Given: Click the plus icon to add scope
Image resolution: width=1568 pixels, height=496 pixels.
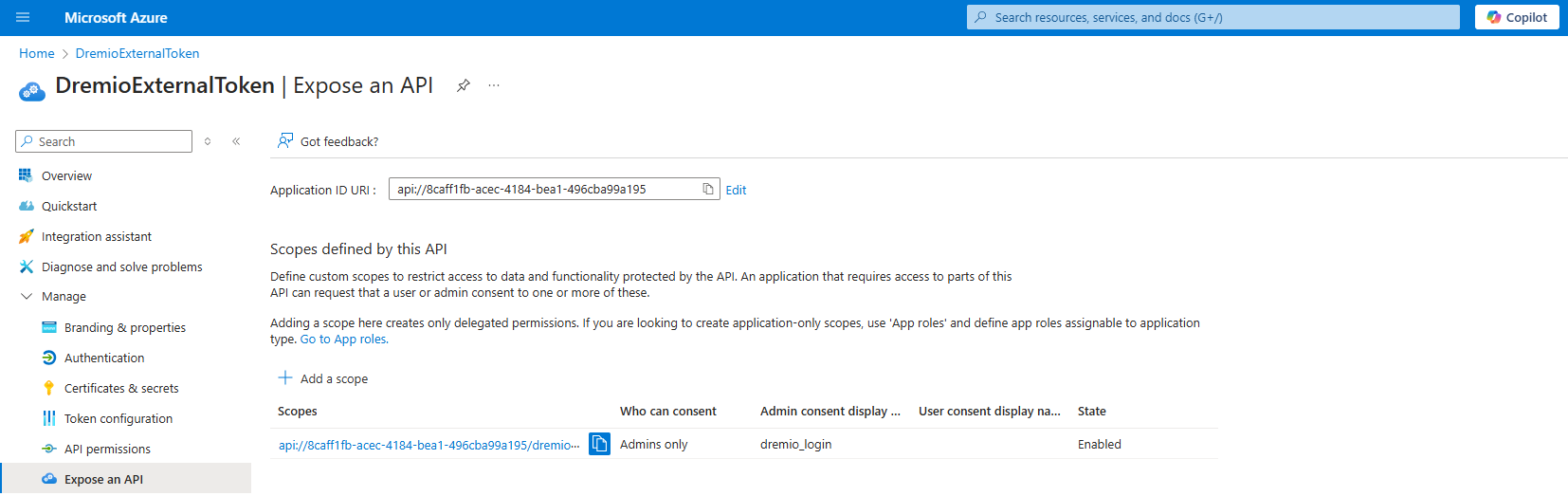Looking at the screenshot, I should pyautogui.click(x=284, y=378).
